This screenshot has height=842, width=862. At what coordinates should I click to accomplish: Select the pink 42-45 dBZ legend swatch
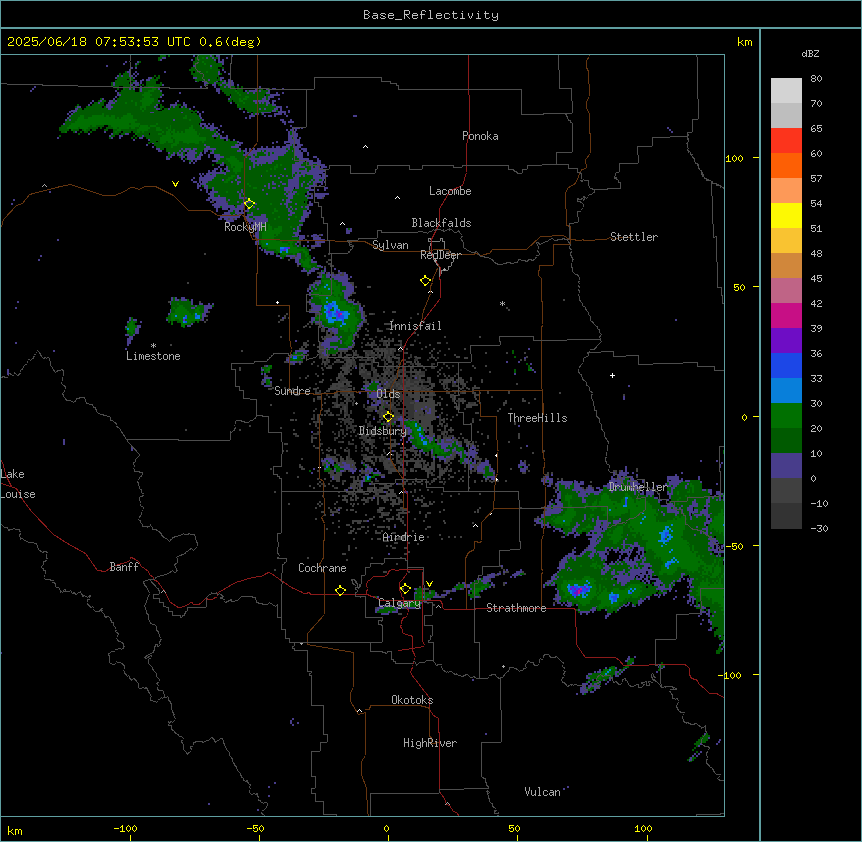tap(786, 291)
